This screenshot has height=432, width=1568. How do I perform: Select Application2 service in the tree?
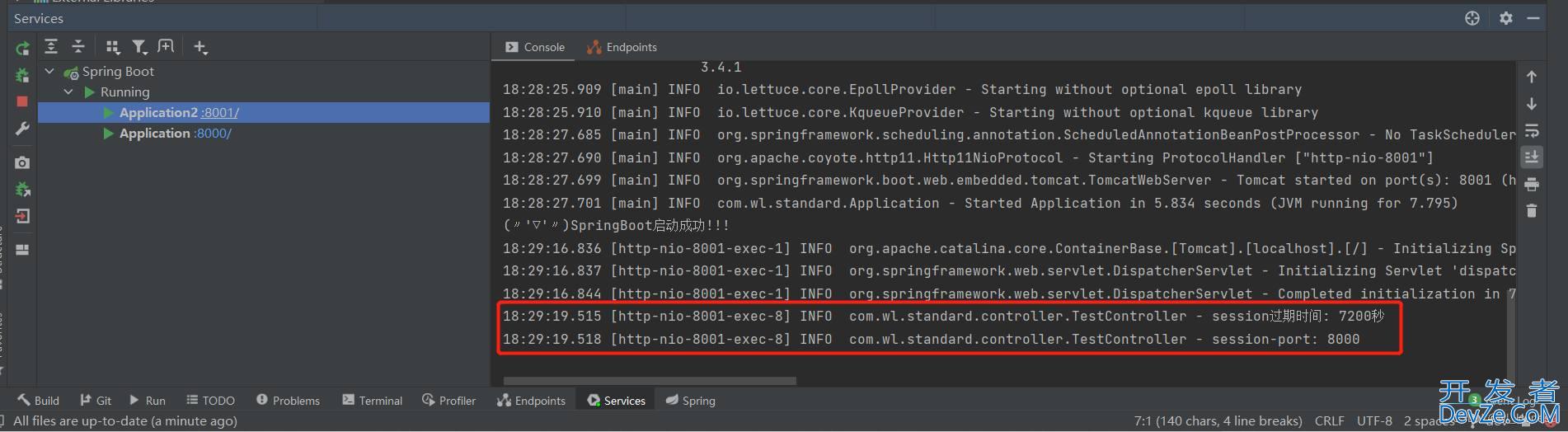264,113
